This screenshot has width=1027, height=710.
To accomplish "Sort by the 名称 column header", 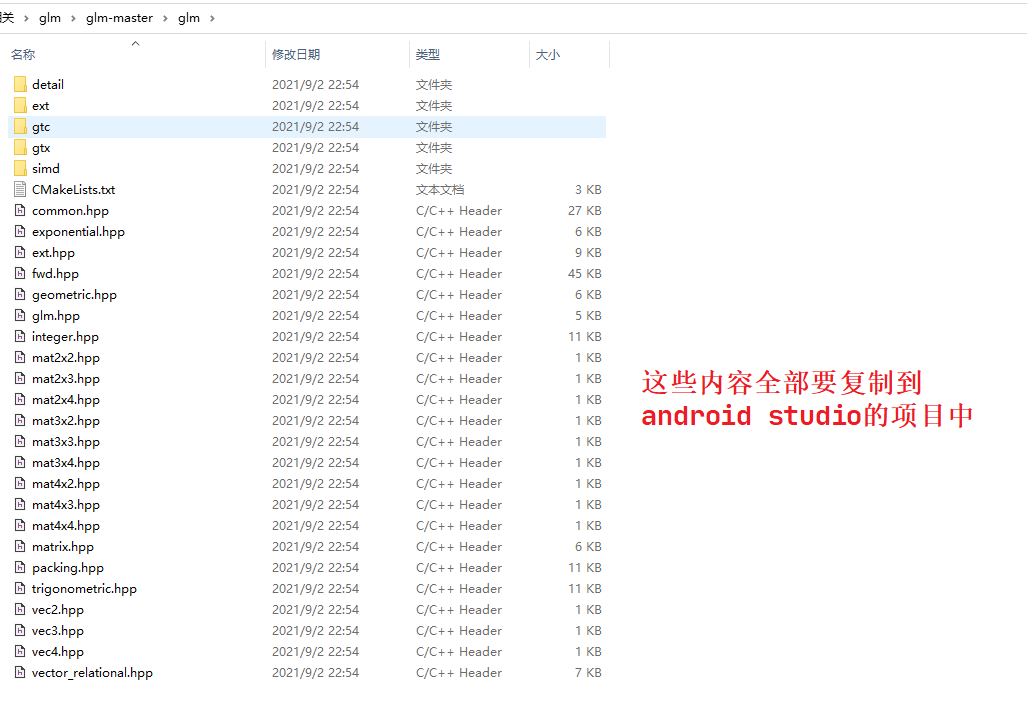I will pyautogui.click(x=23, y=54).
